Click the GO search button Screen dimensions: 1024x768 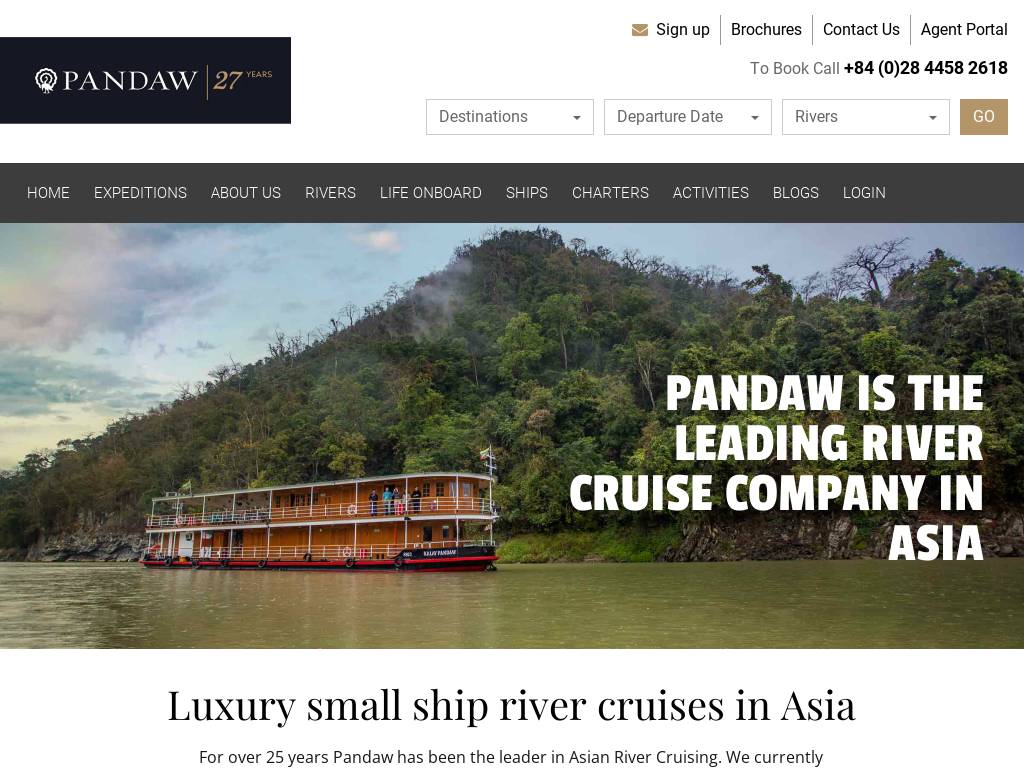[984, 117]
